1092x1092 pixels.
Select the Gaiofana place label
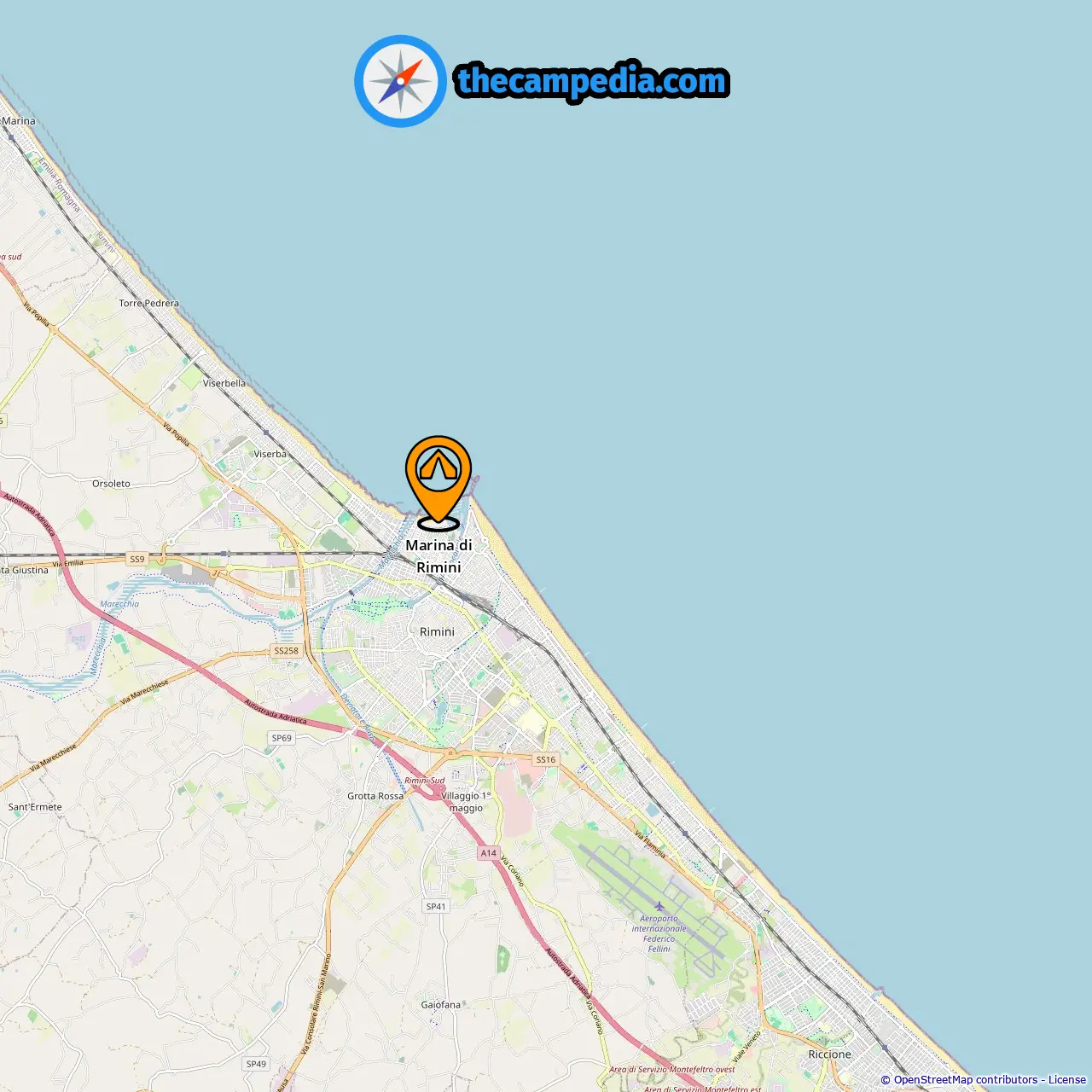click(x=441, y=1005)
